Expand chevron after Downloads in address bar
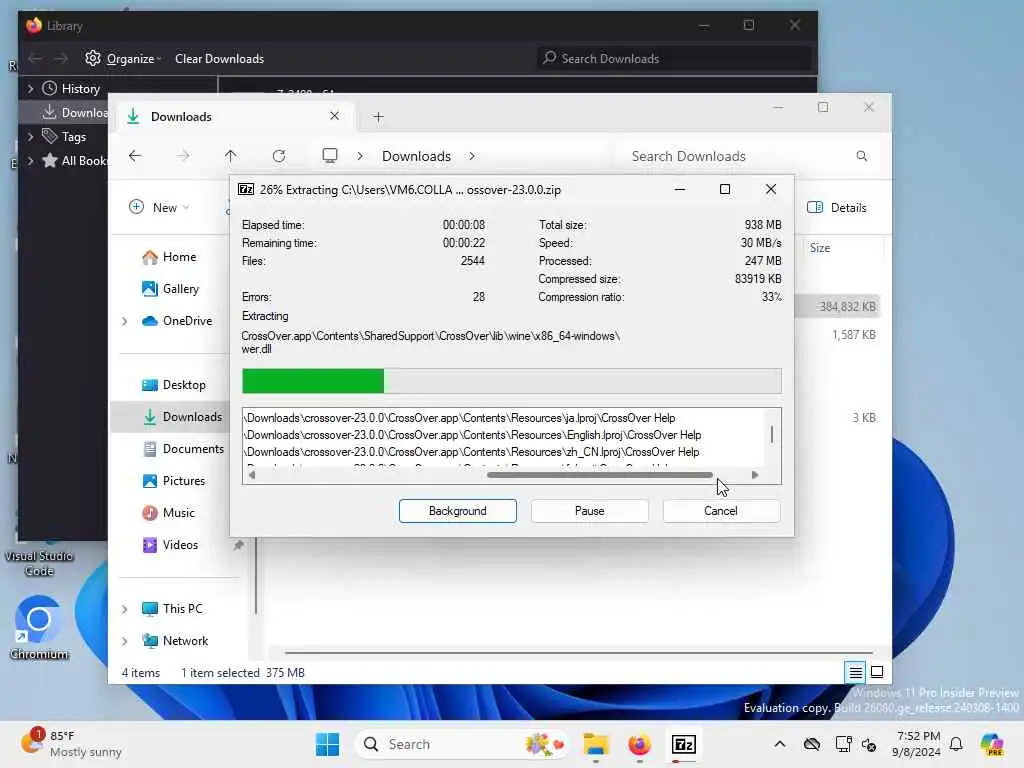The height and width of the screenshot is (768, 1024). tap(472, 156)
